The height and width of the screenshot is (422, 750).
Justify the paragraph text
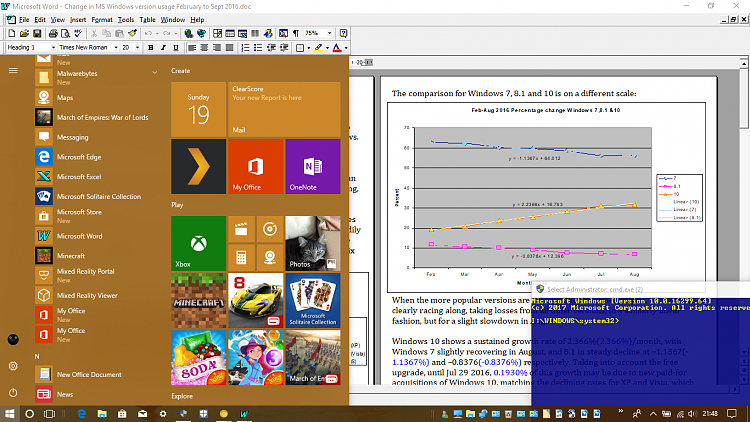(x=229, y=47)
